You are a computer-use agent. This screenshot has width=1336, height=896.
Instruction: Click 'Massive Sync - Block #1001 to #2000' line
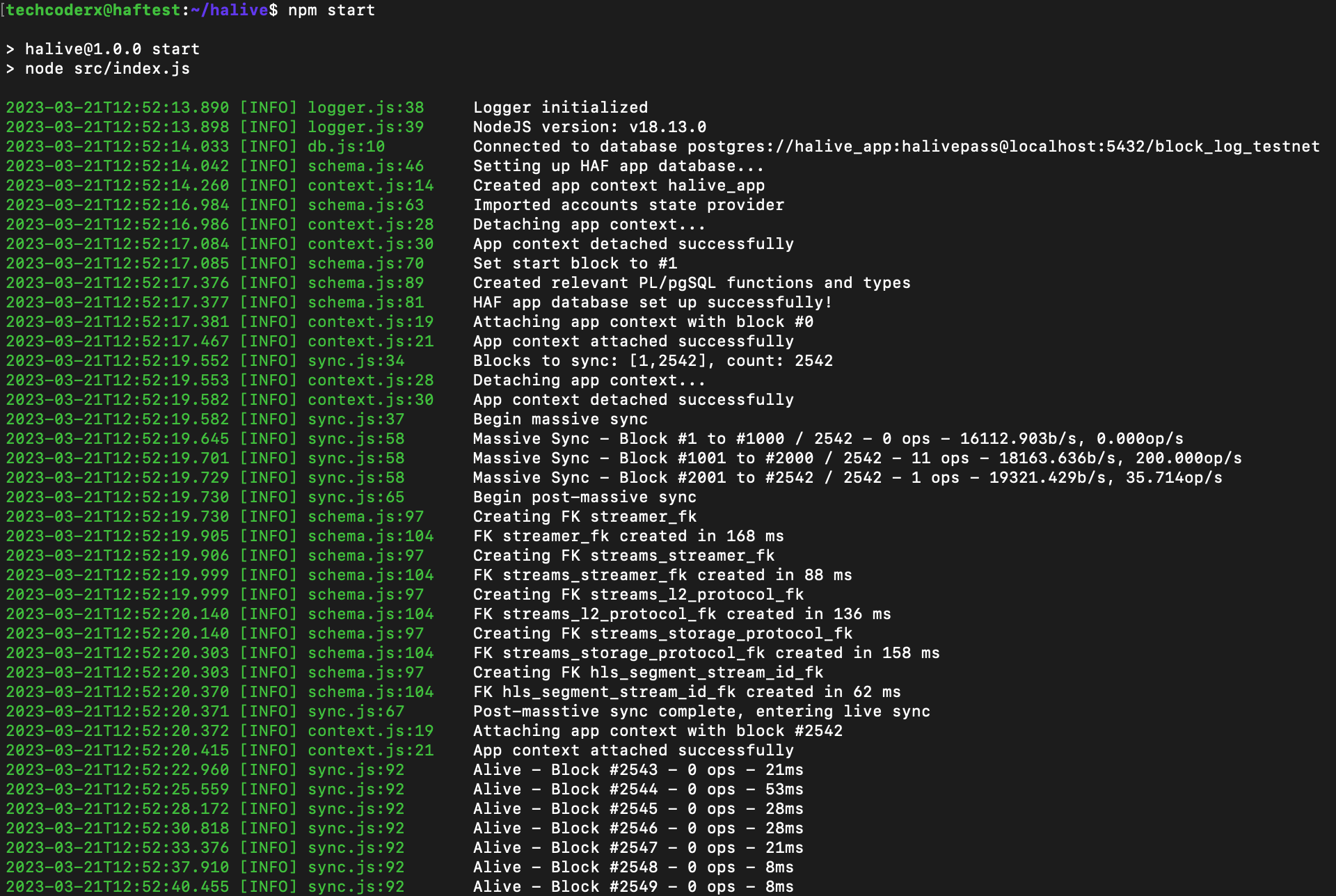[858, 458]
